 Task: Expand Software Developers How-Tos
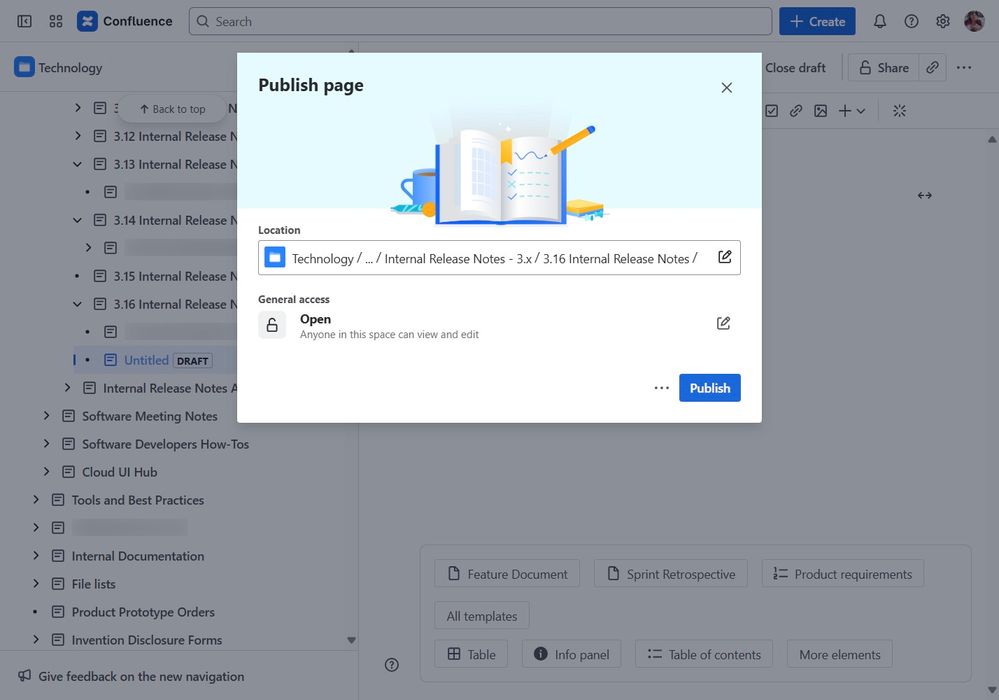(x=47, y=443)
